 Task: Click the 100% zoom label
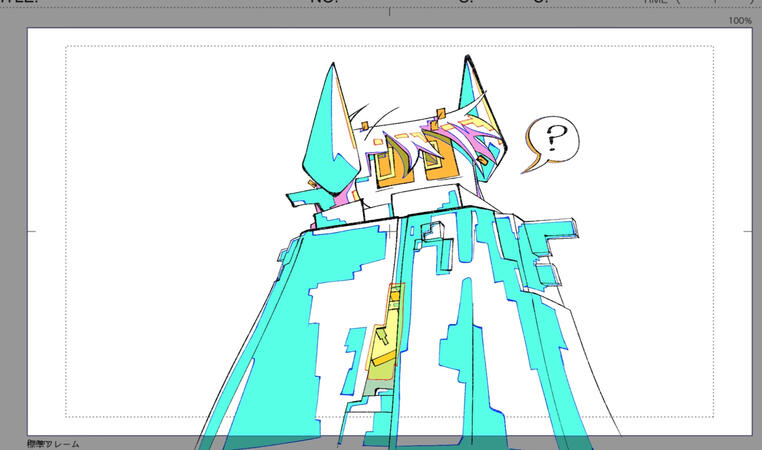point(740,20)
